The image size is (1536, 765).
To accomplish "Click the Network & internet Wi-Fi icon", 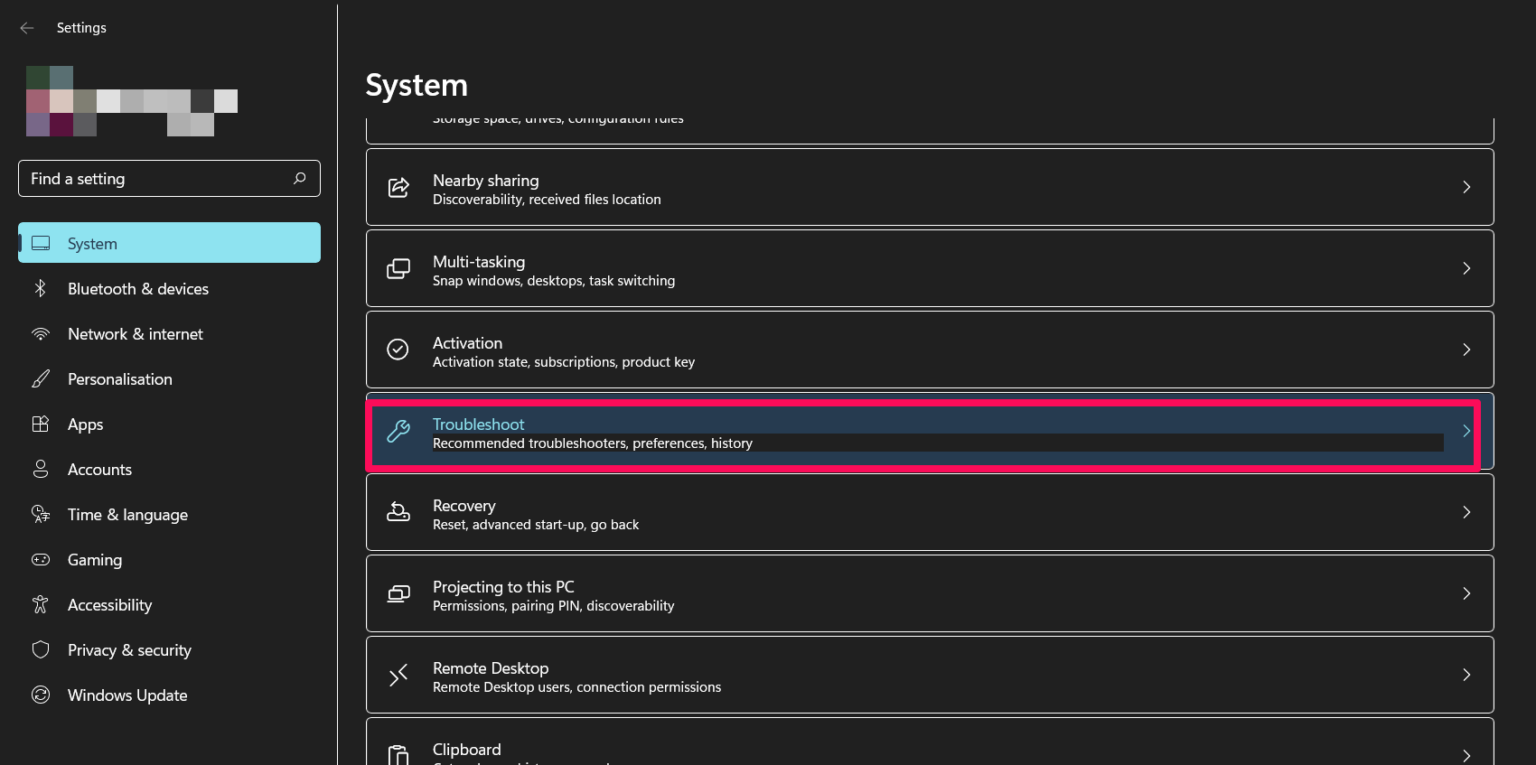I will pyautogui.click(x=41, y=333).
